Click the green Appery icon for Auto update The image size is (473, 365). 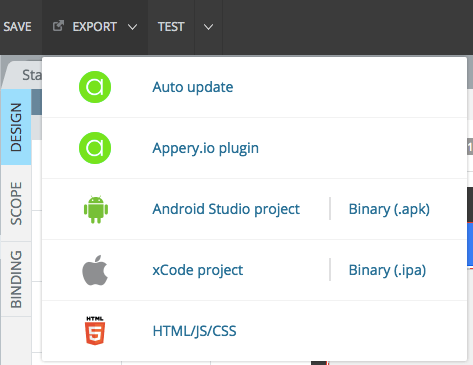pyautogui.click(x=95, y=87)
